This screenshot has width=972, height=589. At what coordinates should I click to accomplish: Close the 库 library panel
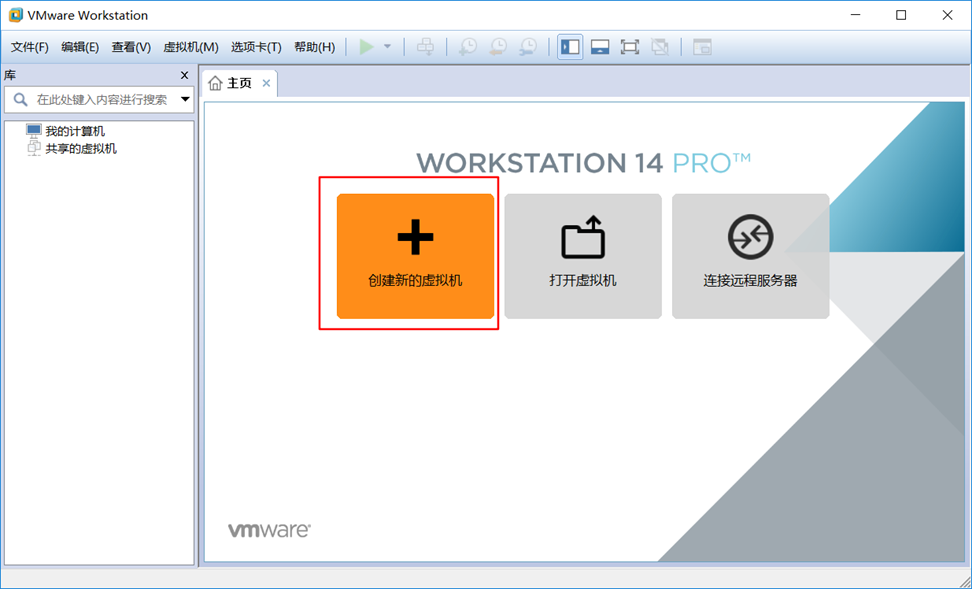point(184,75)
